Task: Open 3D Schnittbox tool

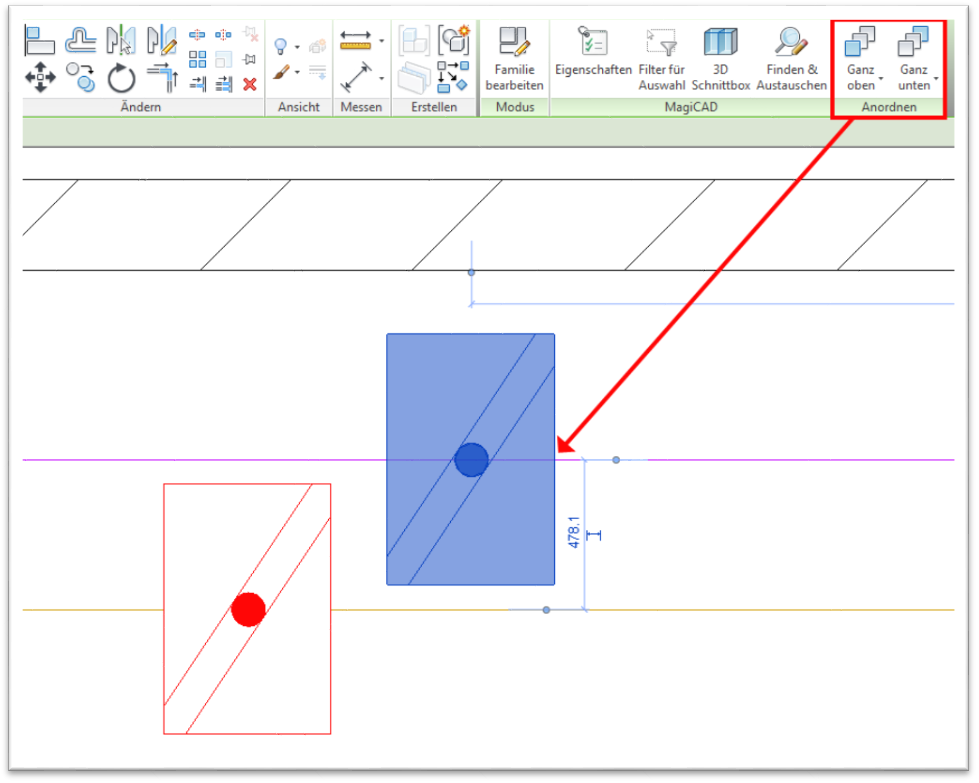Action: click(720, 58)
